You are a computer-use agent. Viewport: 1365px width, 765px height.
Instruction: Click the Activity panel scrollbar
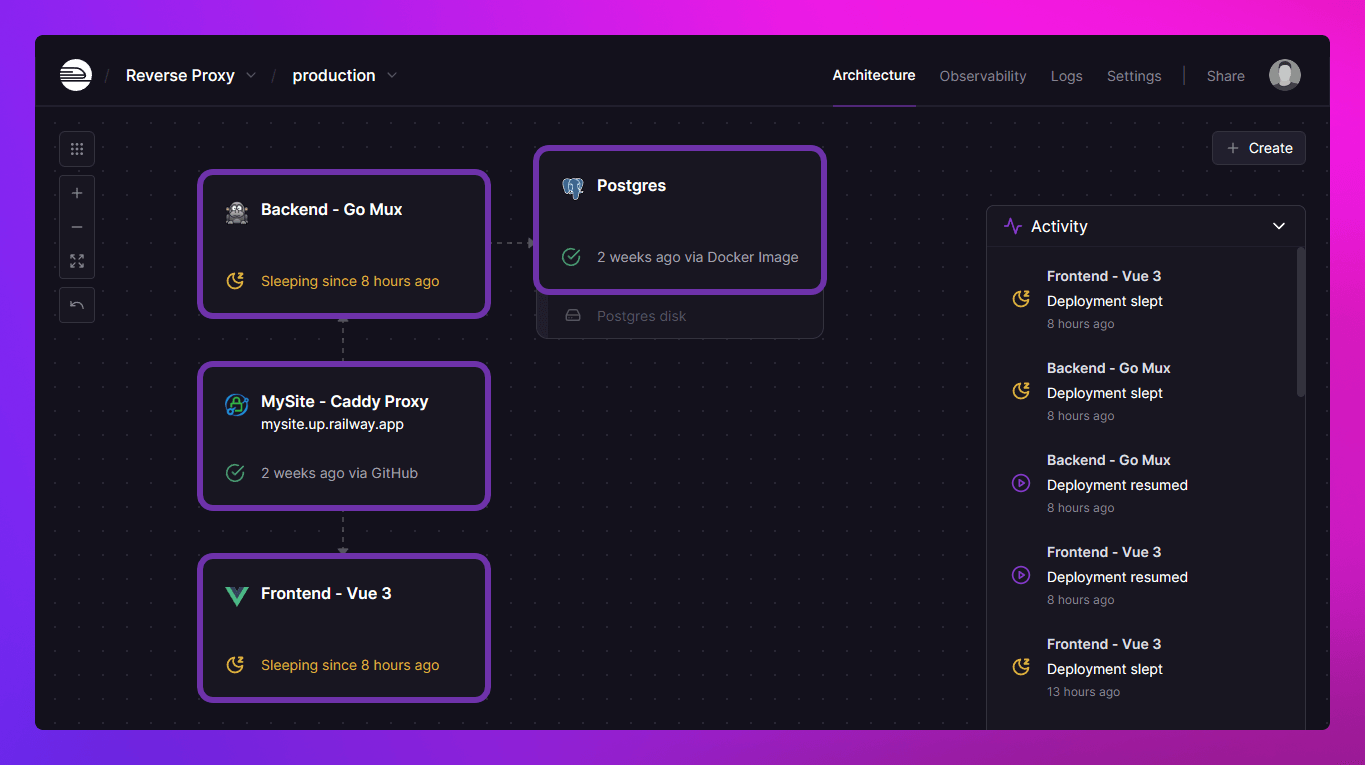[1300, 322]
